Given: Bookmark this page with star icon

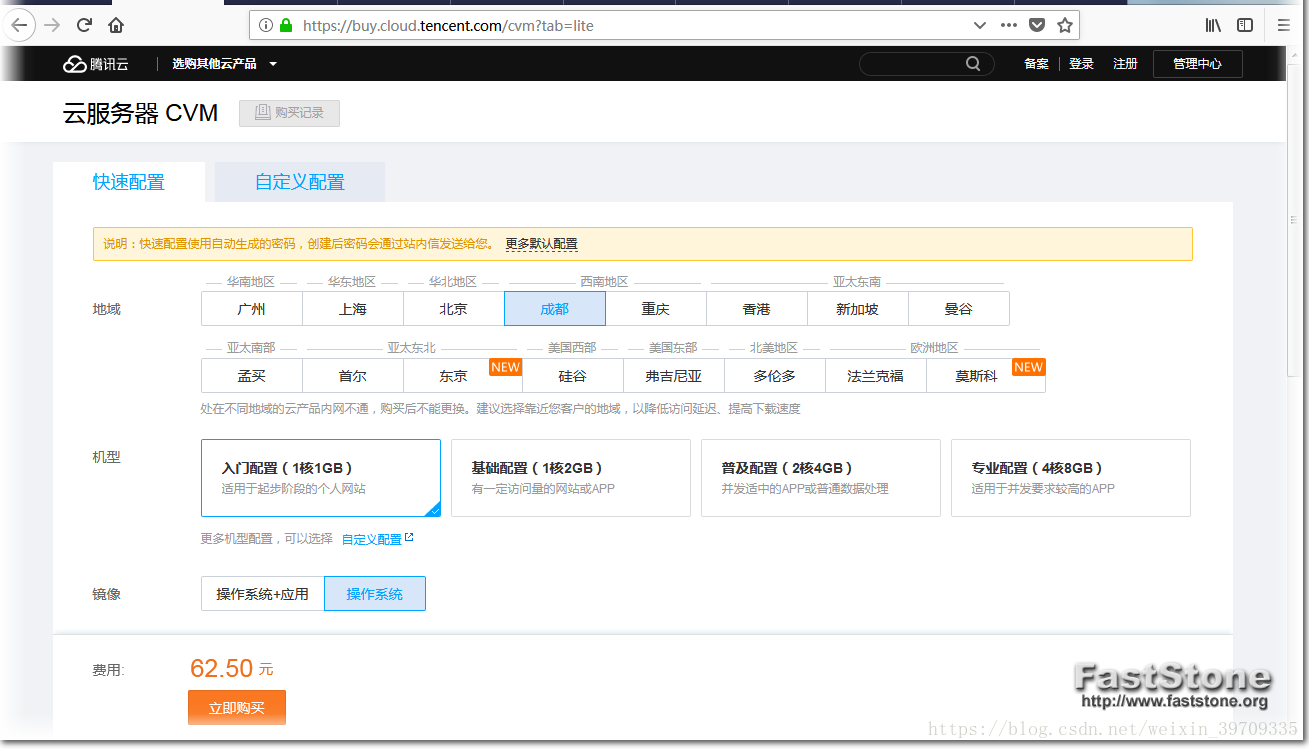Looking at the screenshot, I should [x=1065, y=25].
